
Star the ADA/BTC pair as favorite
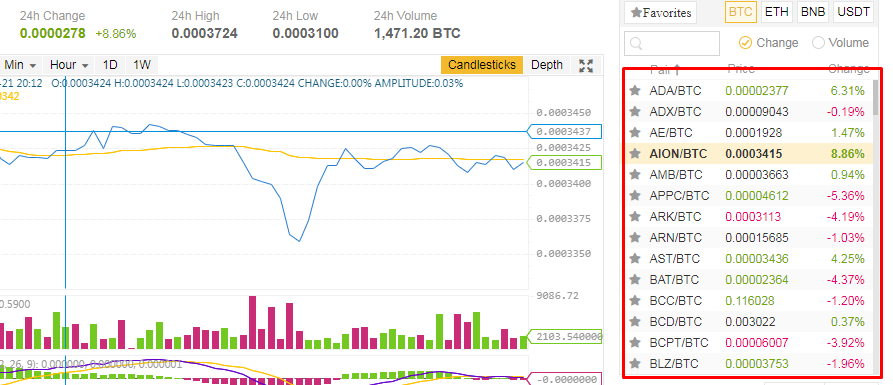tap(634, 90)
